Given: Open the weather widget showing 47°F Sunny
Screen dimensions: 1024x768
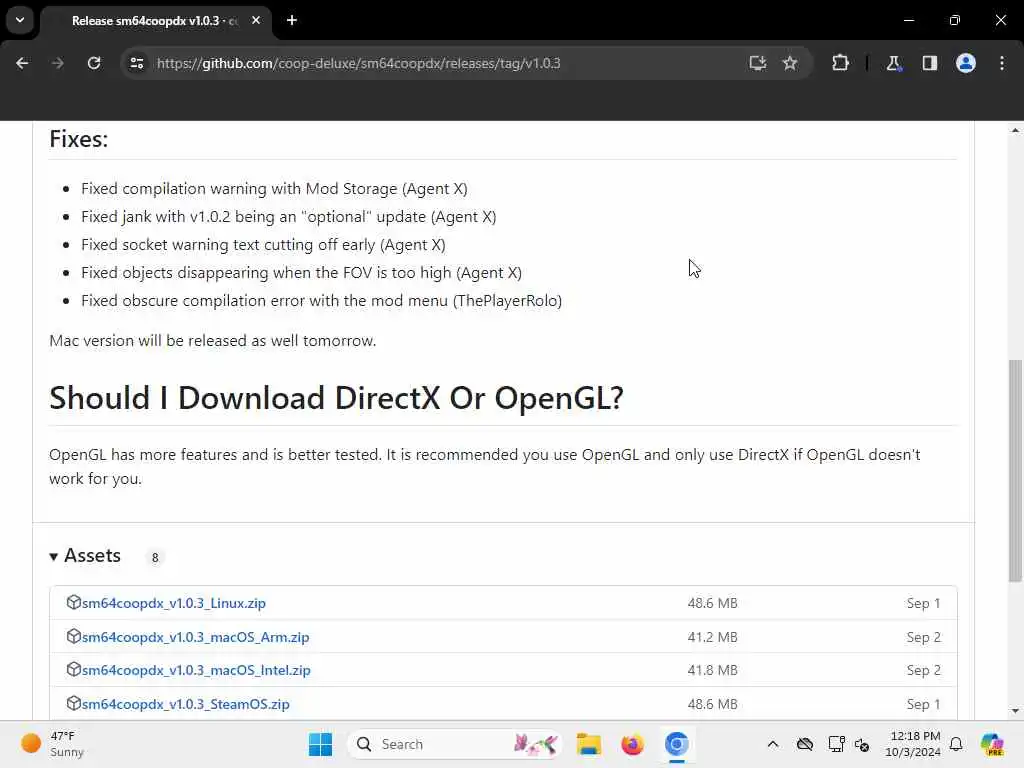Looking at the screenshot, I should (x=54, y=744).
